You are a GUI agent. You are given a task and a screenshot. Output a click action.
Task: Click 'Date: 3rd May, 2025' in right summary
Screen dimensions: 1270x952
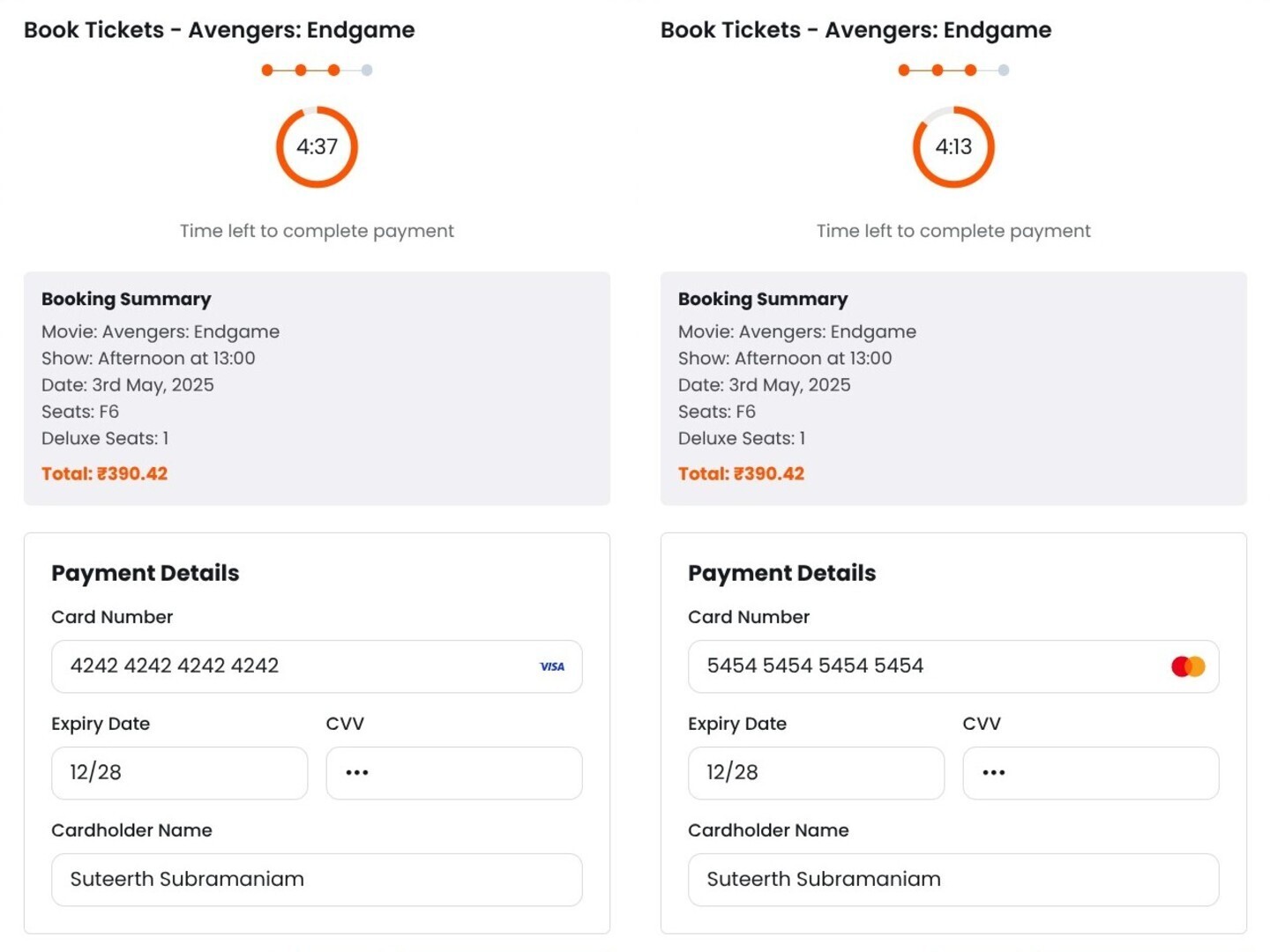764,384
